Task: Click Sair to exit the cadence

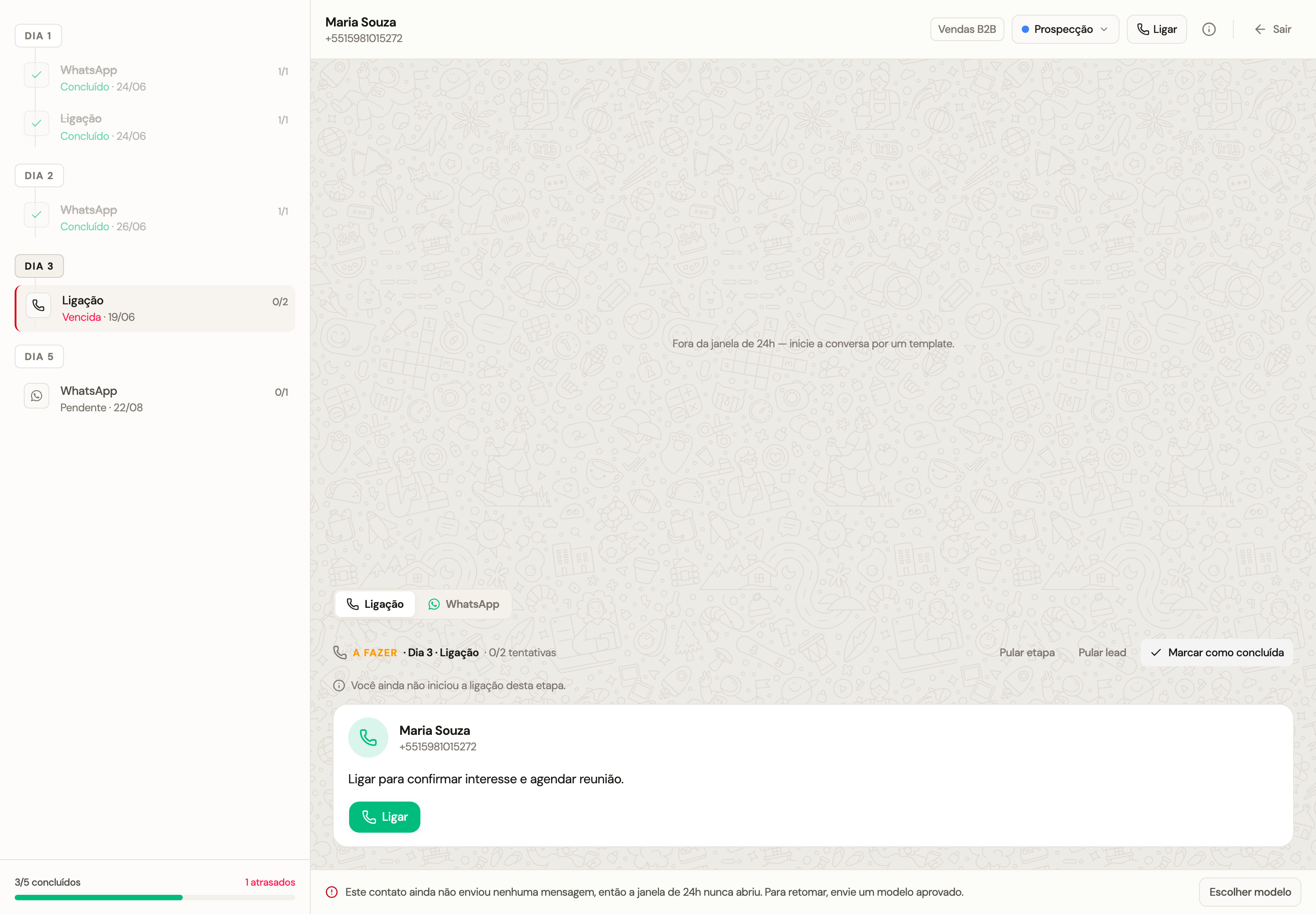Action: pos(1273,29)
